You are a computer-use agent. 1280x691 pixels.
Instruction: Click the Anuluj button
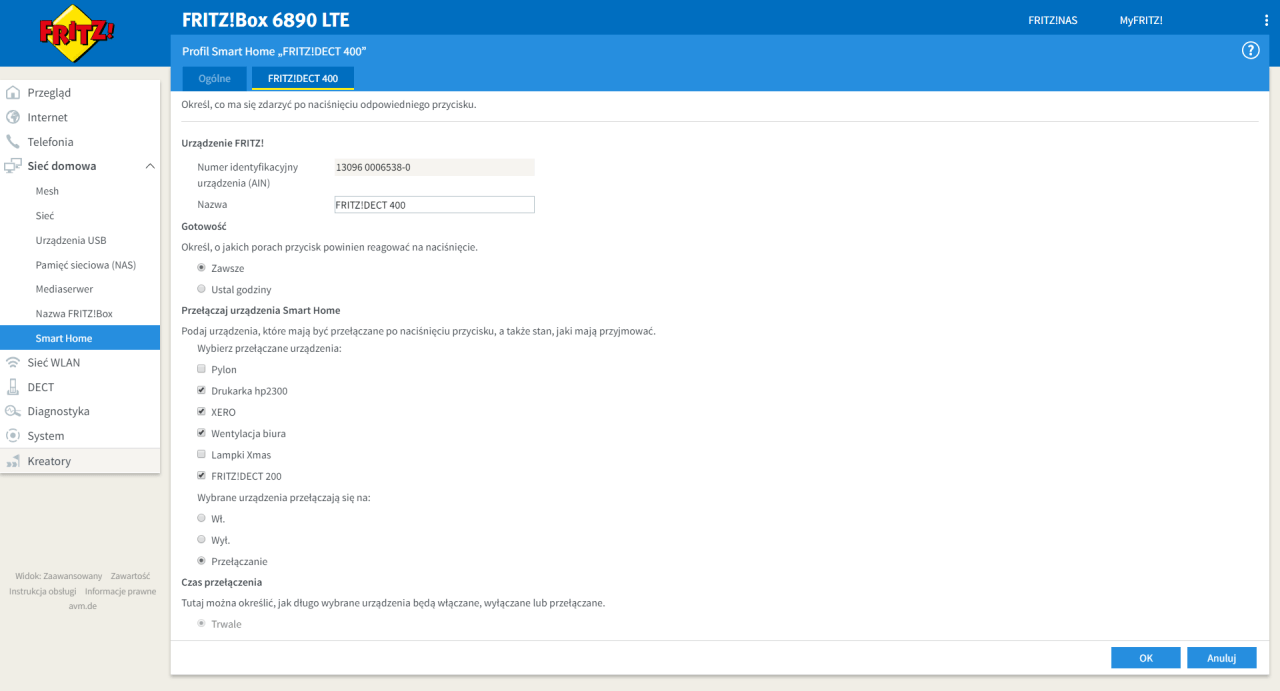[x=1221, y=658]
